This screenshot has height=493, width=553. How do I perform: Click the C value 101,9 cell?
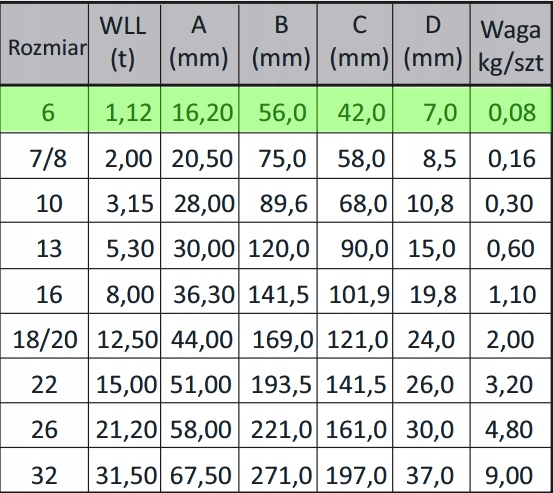tap(355, 291)
